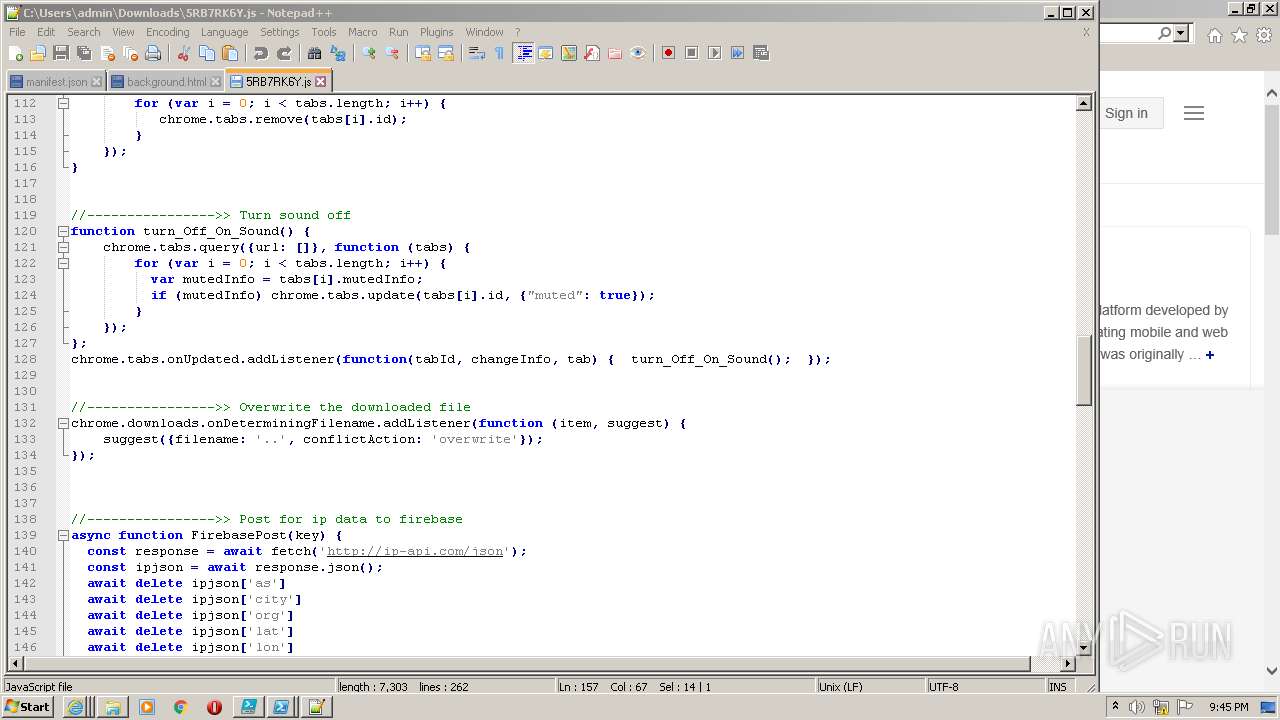The width and height of the screenshot is (1280, 720).
Task: Open the browser search box dropdown arrow
Action: point(1181,33)
